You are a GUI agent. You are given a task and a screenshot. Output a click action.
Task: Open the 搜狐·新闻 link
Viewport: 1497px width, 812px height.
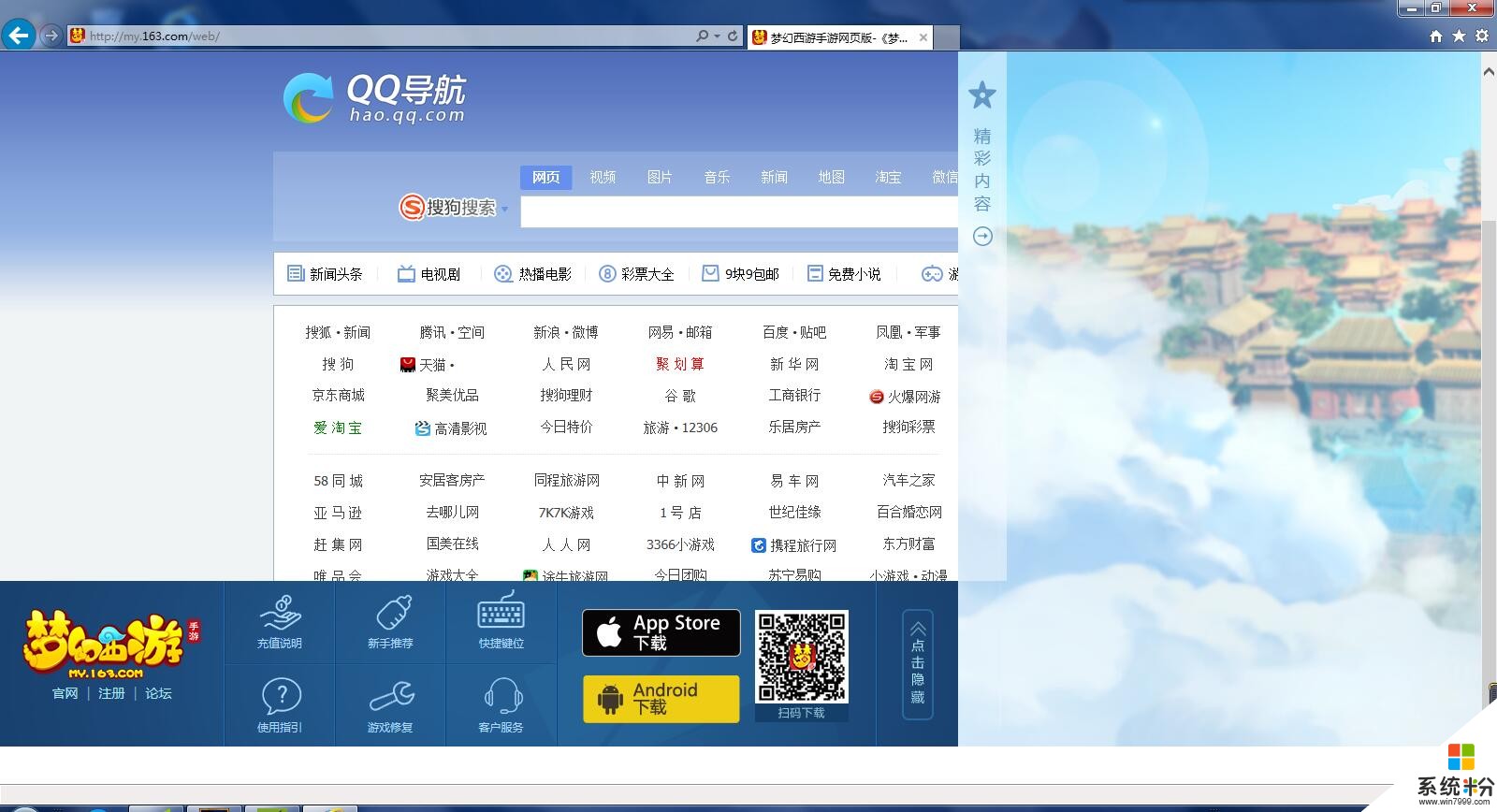pyautogui.click(x=338, y=332)
